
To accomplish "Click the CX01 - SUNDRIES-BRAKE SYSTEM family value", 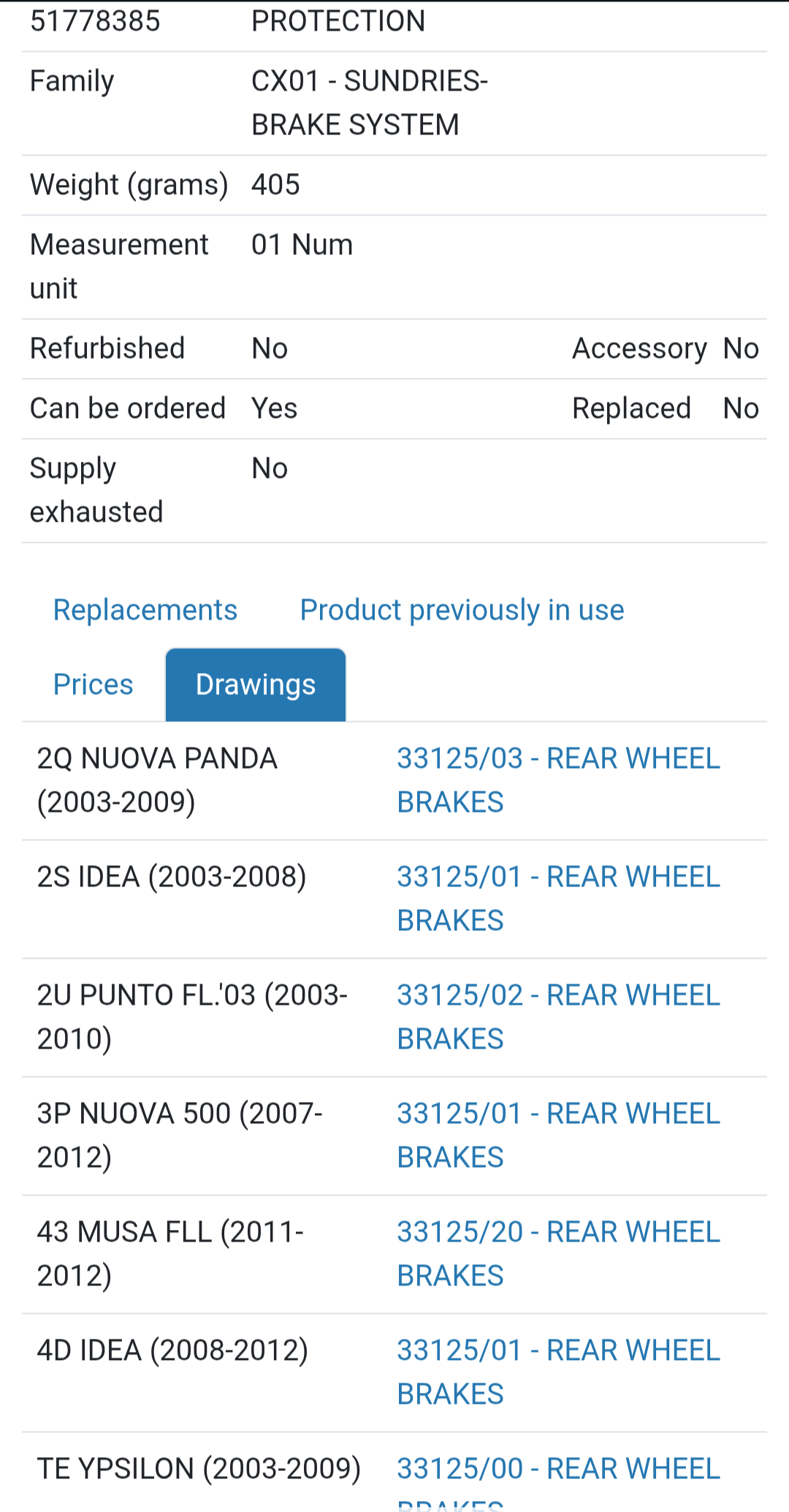I will [369, 102].
